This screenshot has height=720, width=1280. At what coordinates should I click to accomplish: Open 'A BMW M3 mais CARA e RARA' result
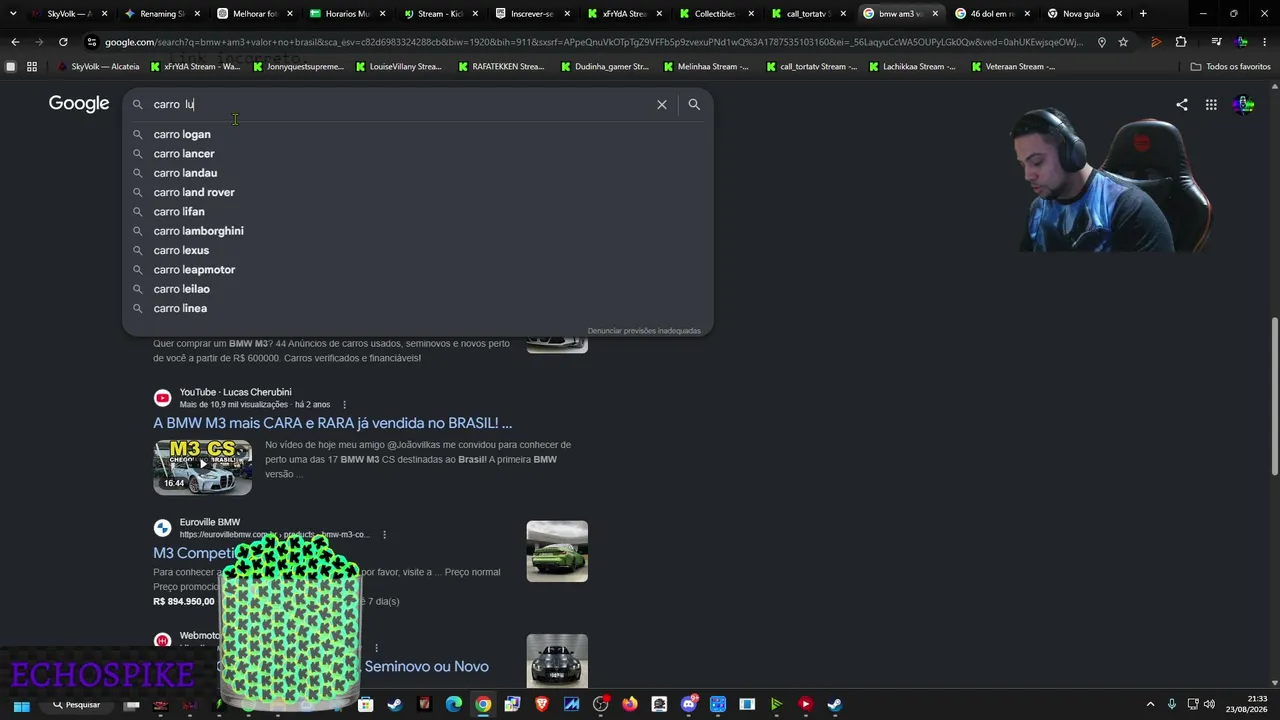[332, 423]
